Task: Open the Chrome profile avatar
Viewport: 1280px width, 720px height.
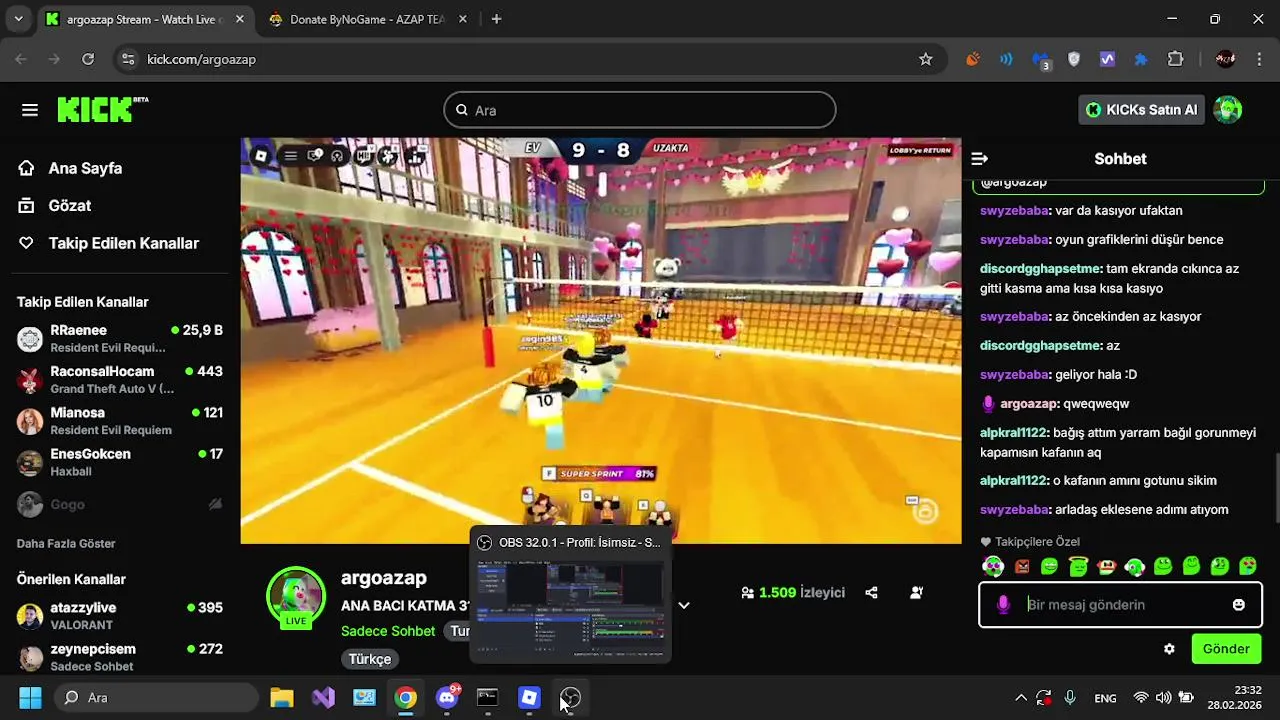Action: (1225, 59)
